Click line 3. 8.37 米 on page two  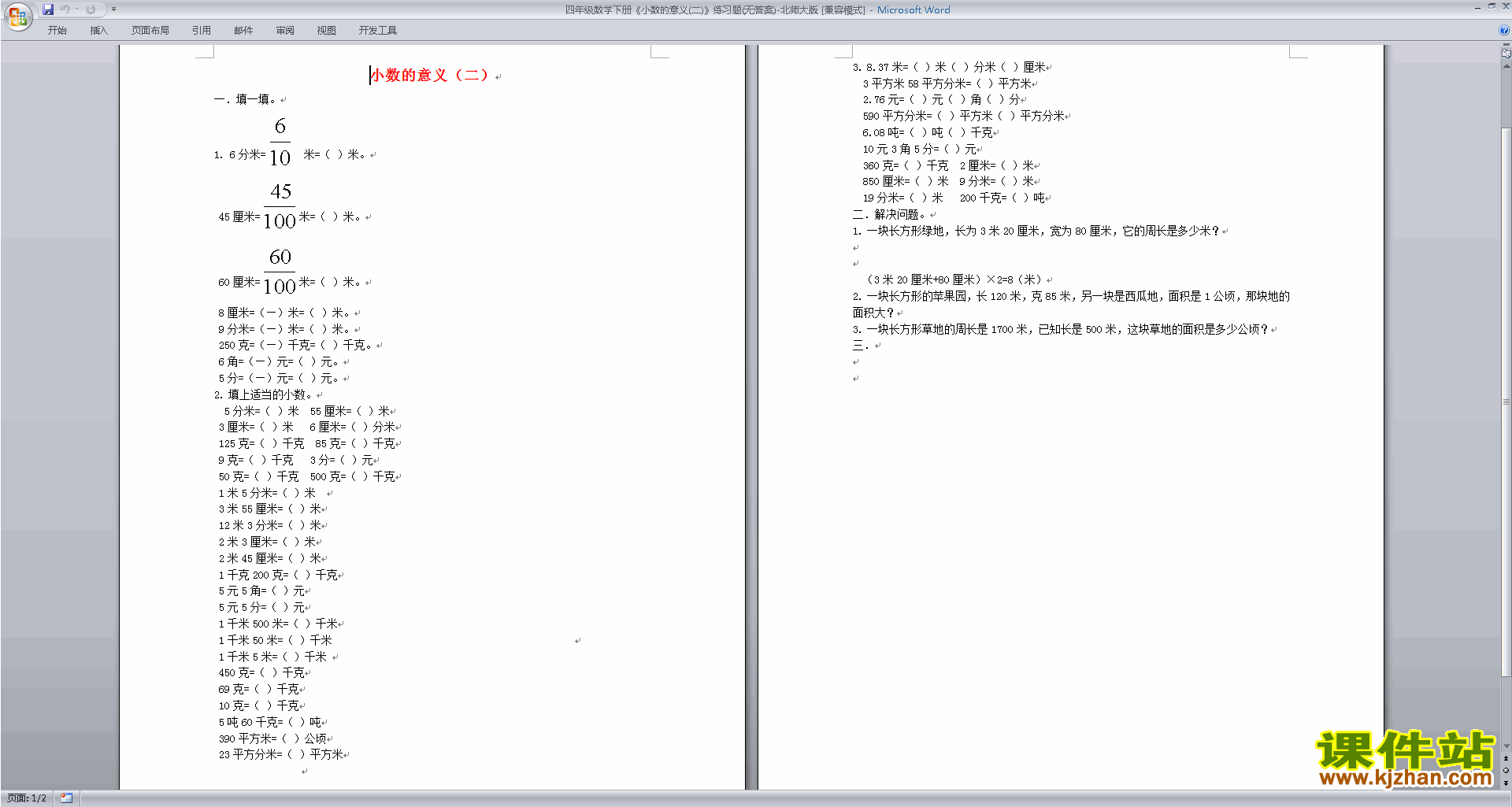click(x=949, y=67)
